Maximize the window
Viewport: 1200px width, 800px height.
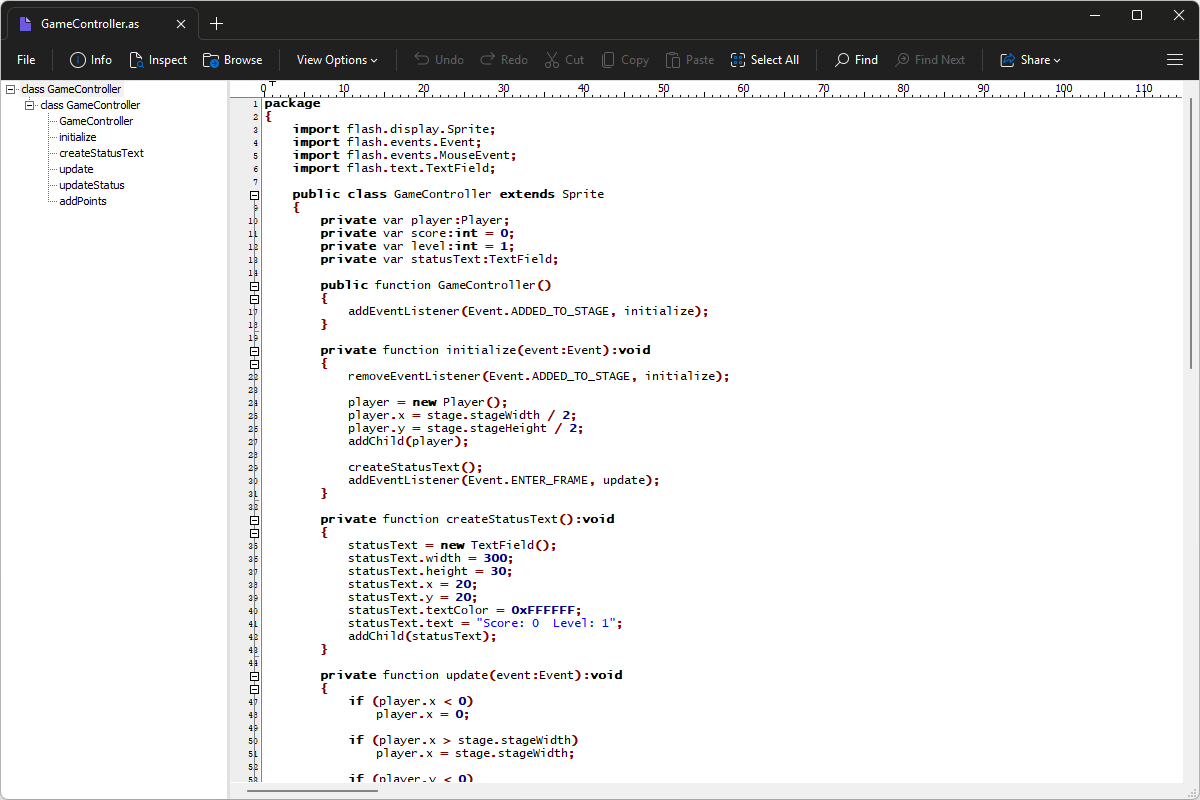1137,15
